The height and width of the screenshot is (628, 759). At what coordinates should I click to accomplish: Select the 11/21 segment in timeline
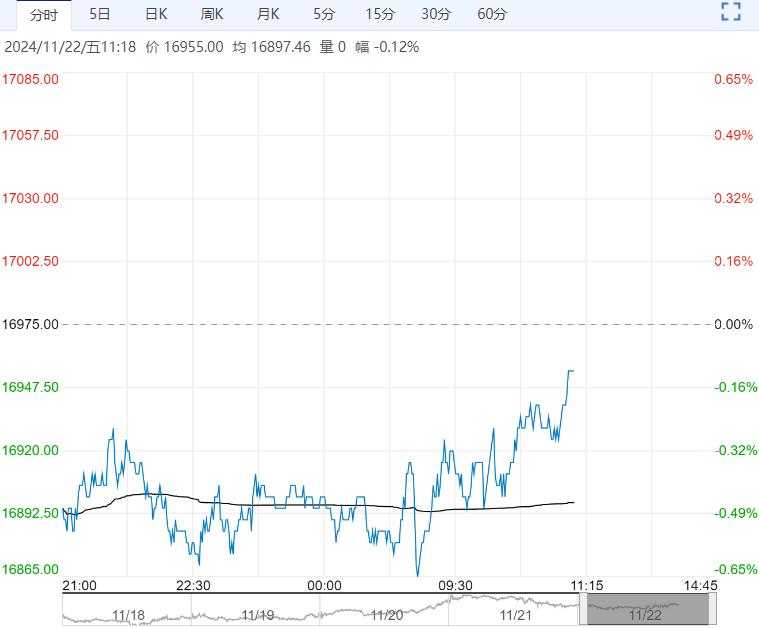click(515, 614)
